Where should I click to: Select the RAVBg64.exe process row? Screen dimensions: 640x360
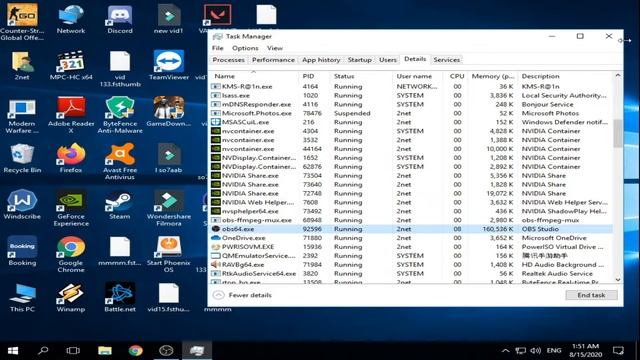[x=411, y=264]
